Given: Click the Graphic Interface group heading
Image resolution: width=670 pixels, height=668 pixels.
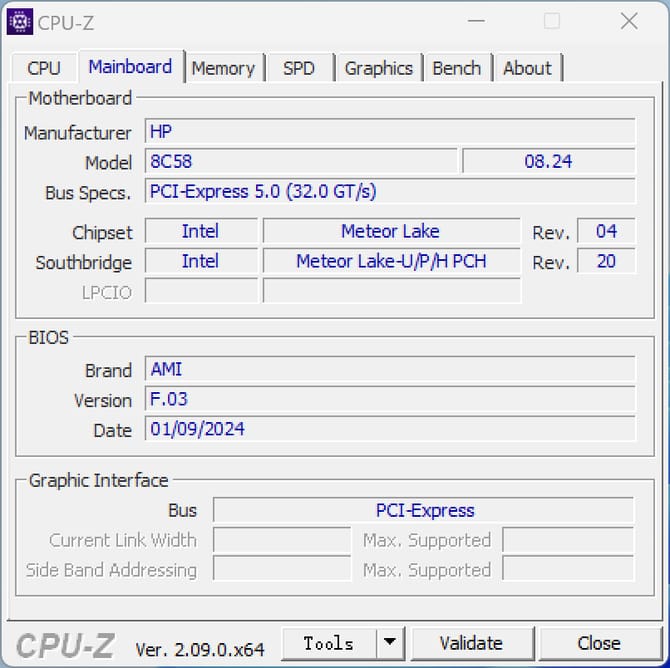Looking at the screenshot, I should click(98, 480).
